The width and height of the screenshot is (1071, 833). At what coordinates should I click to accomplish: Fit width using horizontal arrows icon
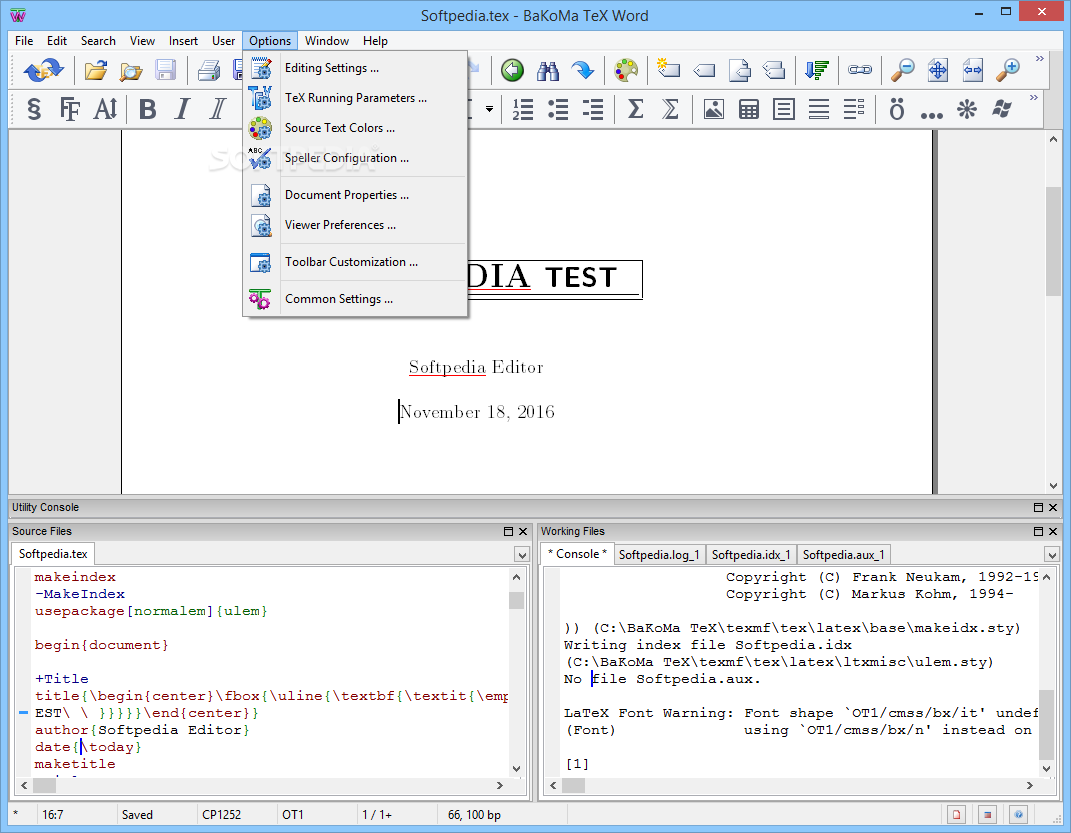[973, 70]
